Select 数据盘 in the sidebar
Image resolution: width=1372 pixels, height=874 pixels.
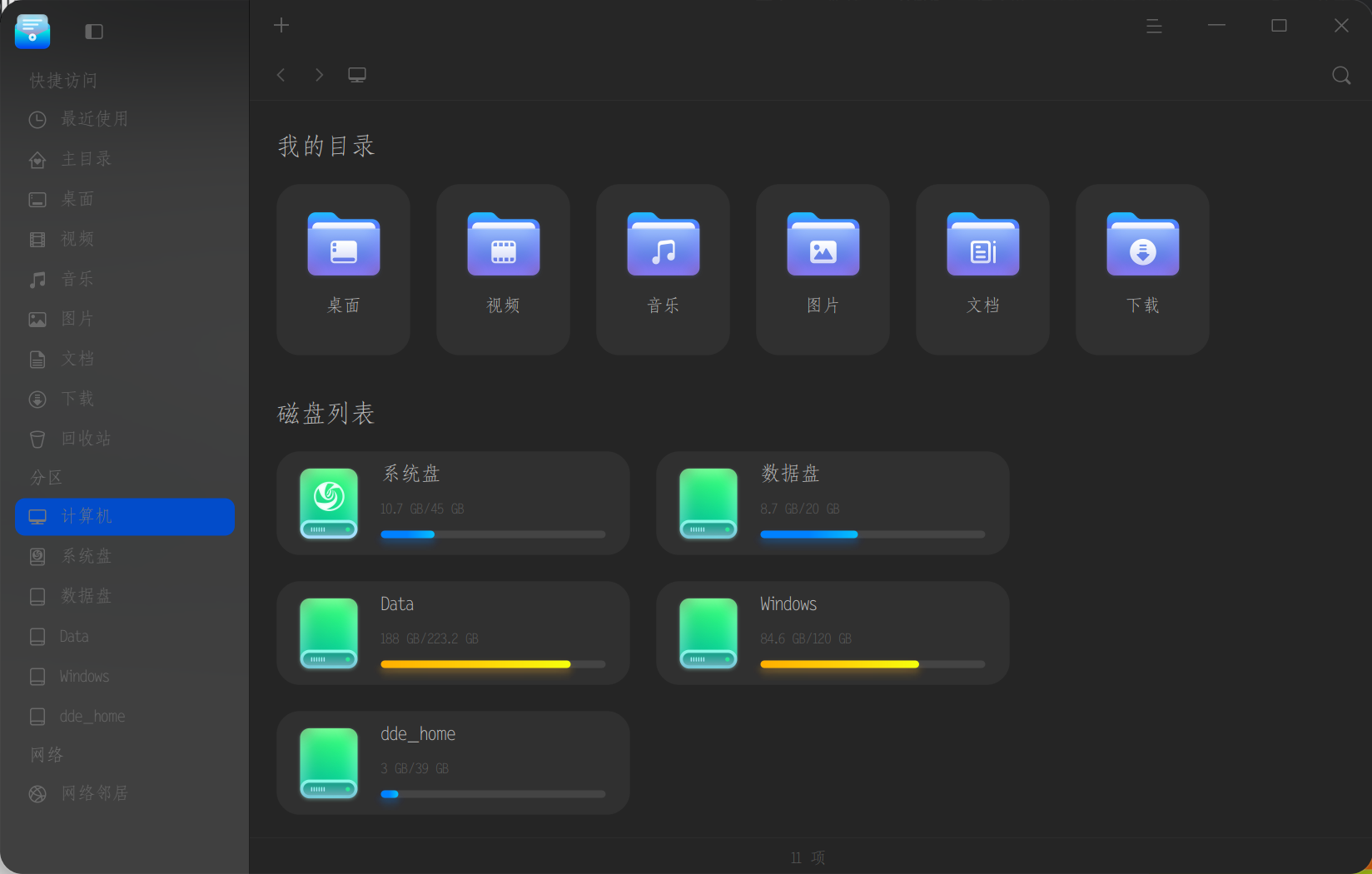(125, 596)
